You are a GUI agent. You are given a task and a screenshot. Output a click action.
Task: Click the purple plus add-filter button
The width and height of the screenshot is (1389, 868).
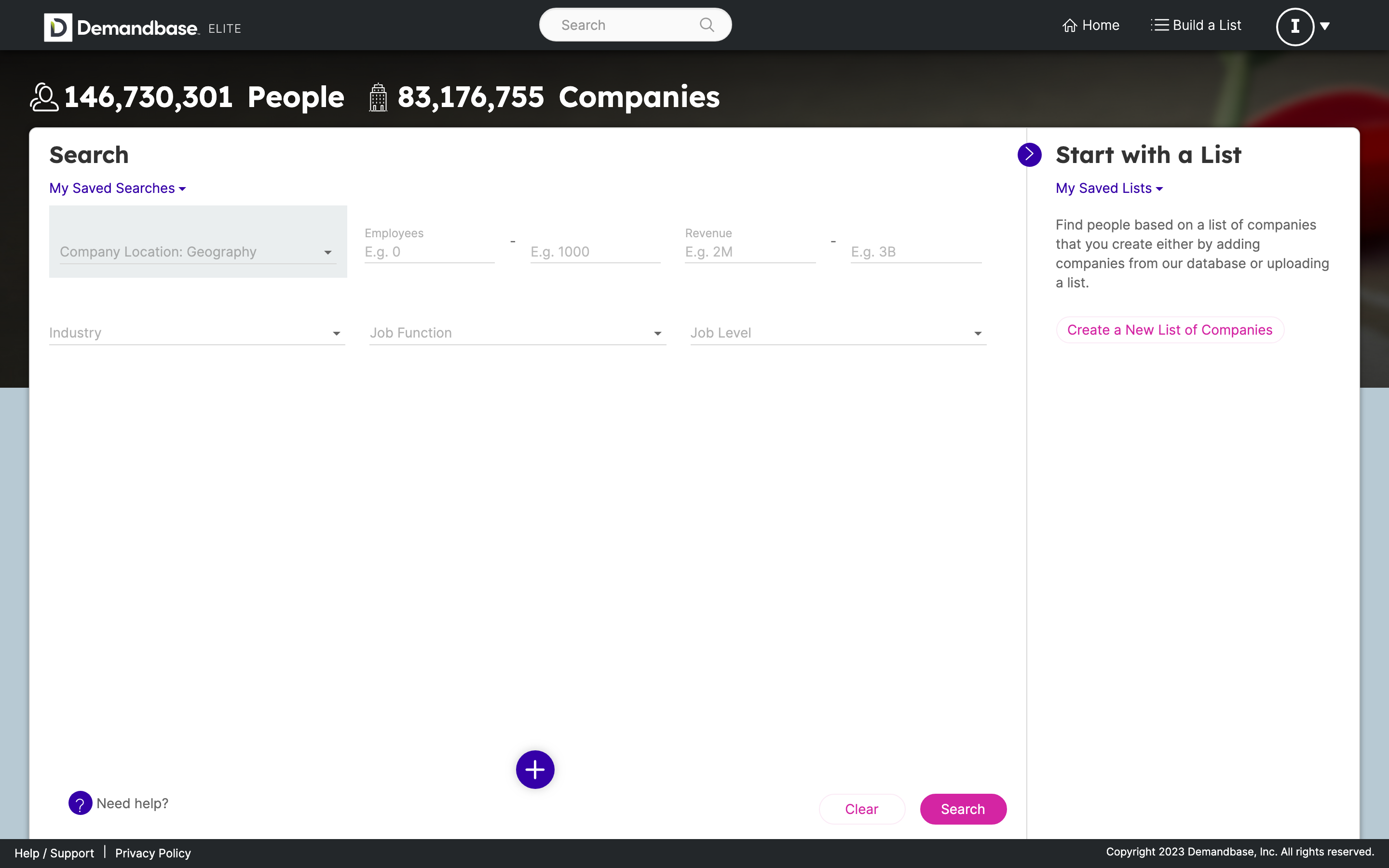point(535,769)
